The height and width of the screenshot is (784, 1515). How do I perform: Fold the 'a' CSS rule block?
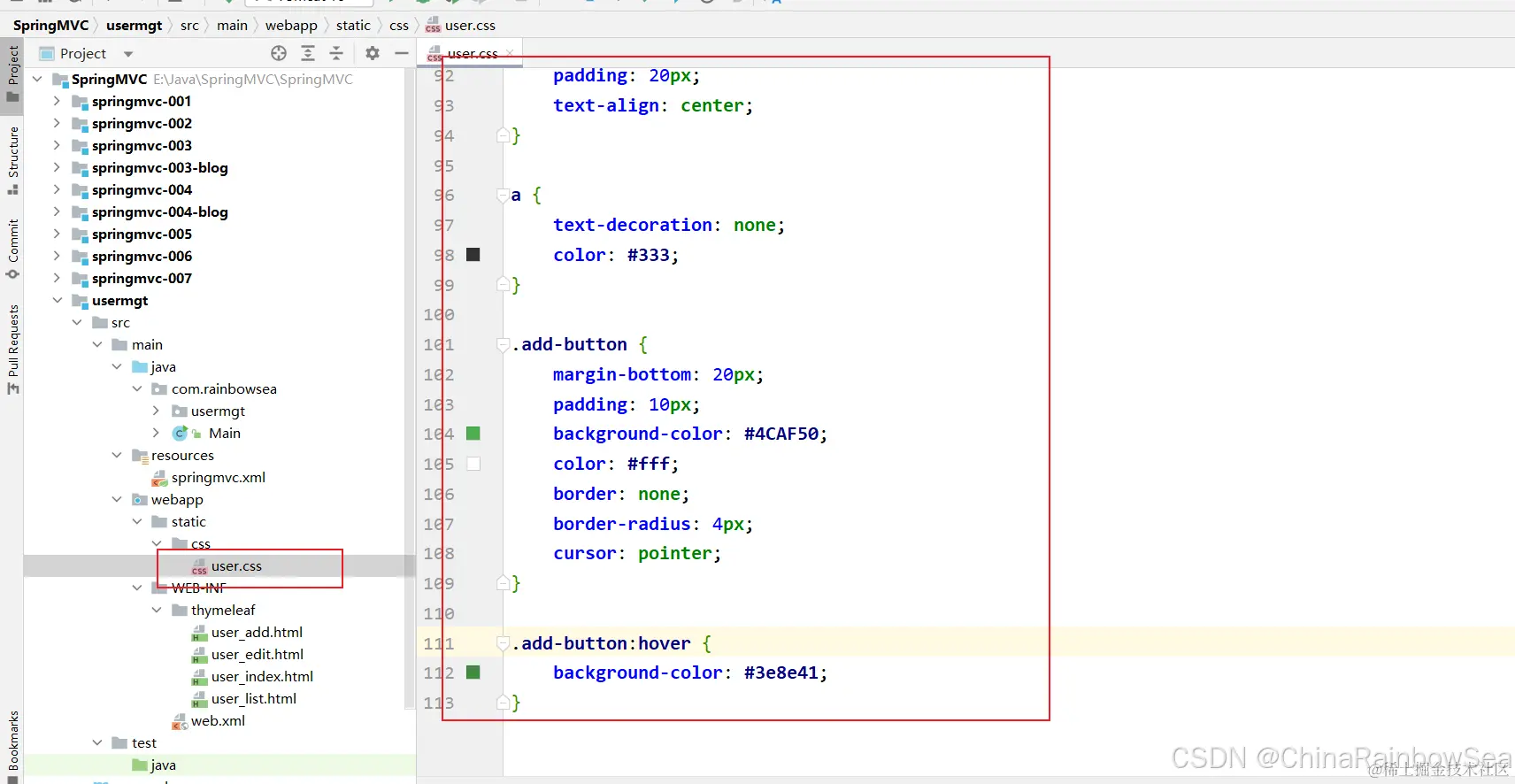pos(503,196)
